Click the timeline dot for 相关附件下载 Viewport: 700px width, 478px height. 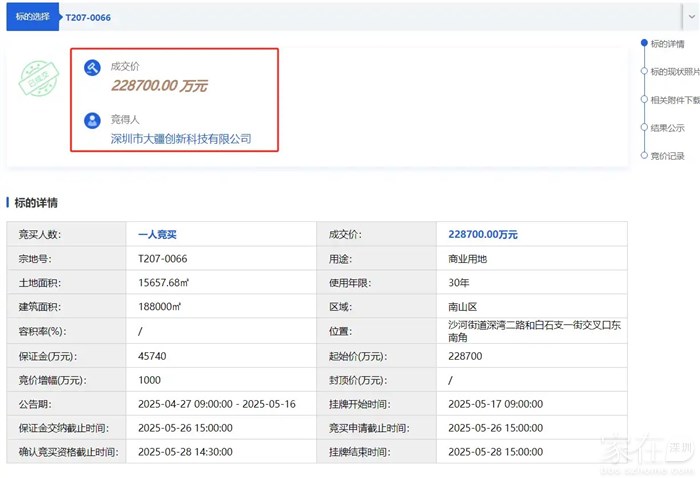click(643, 99)
